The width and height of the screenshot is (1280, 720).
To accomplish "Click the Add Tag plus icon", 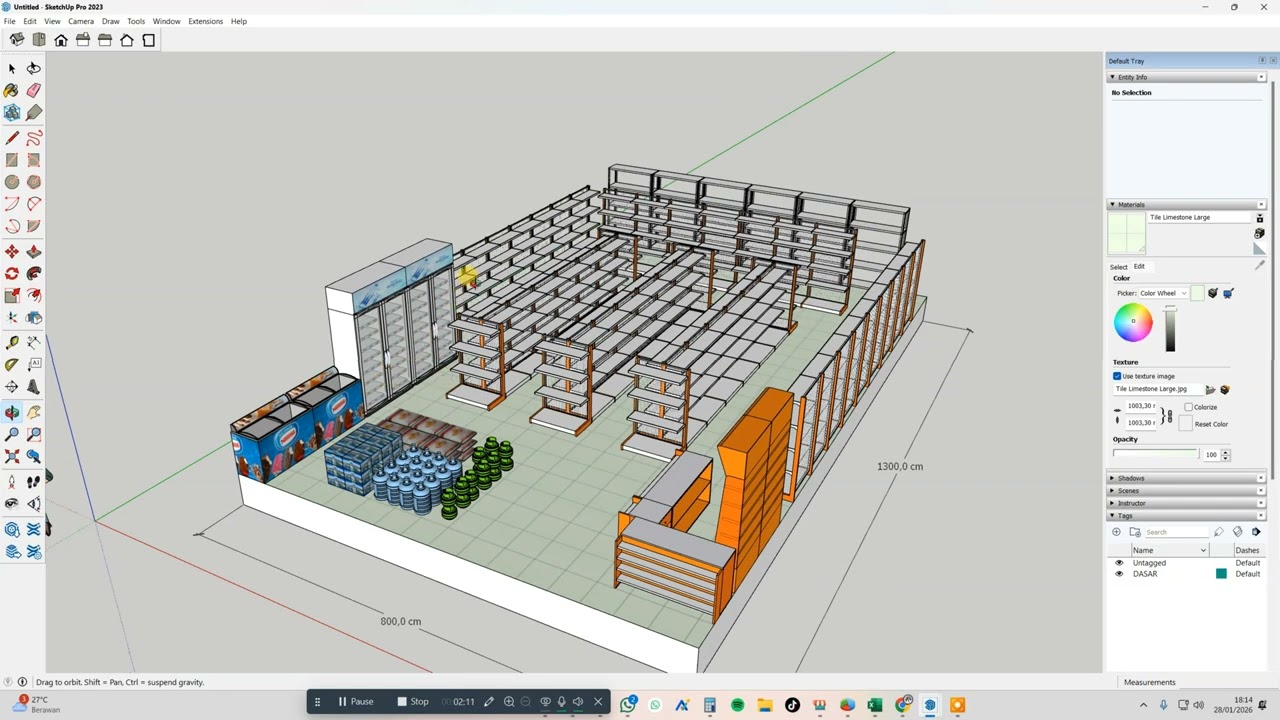I will pos(1116,532).
